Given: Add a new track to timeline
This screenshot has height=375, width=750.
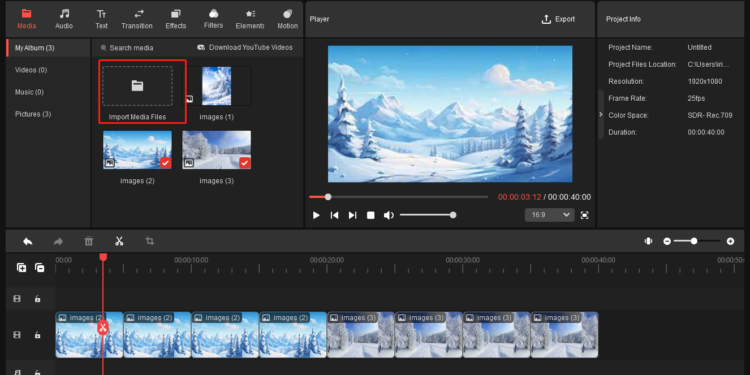Looking at the screenshot, I should [22, 268].
